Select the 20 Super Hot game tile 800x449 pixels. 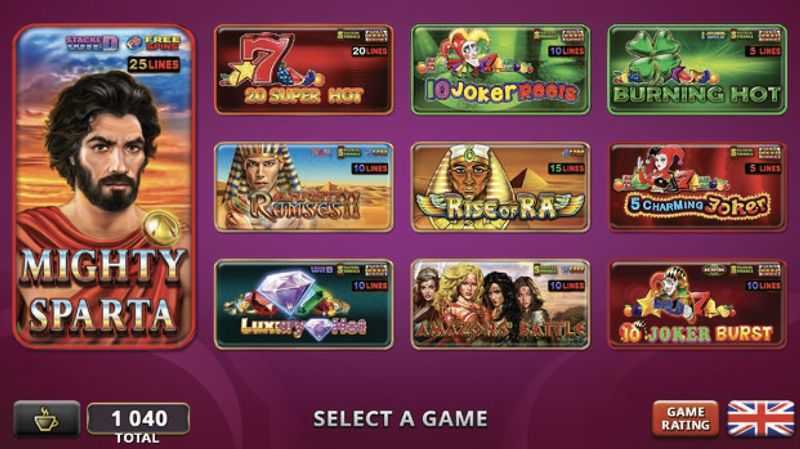304,69
